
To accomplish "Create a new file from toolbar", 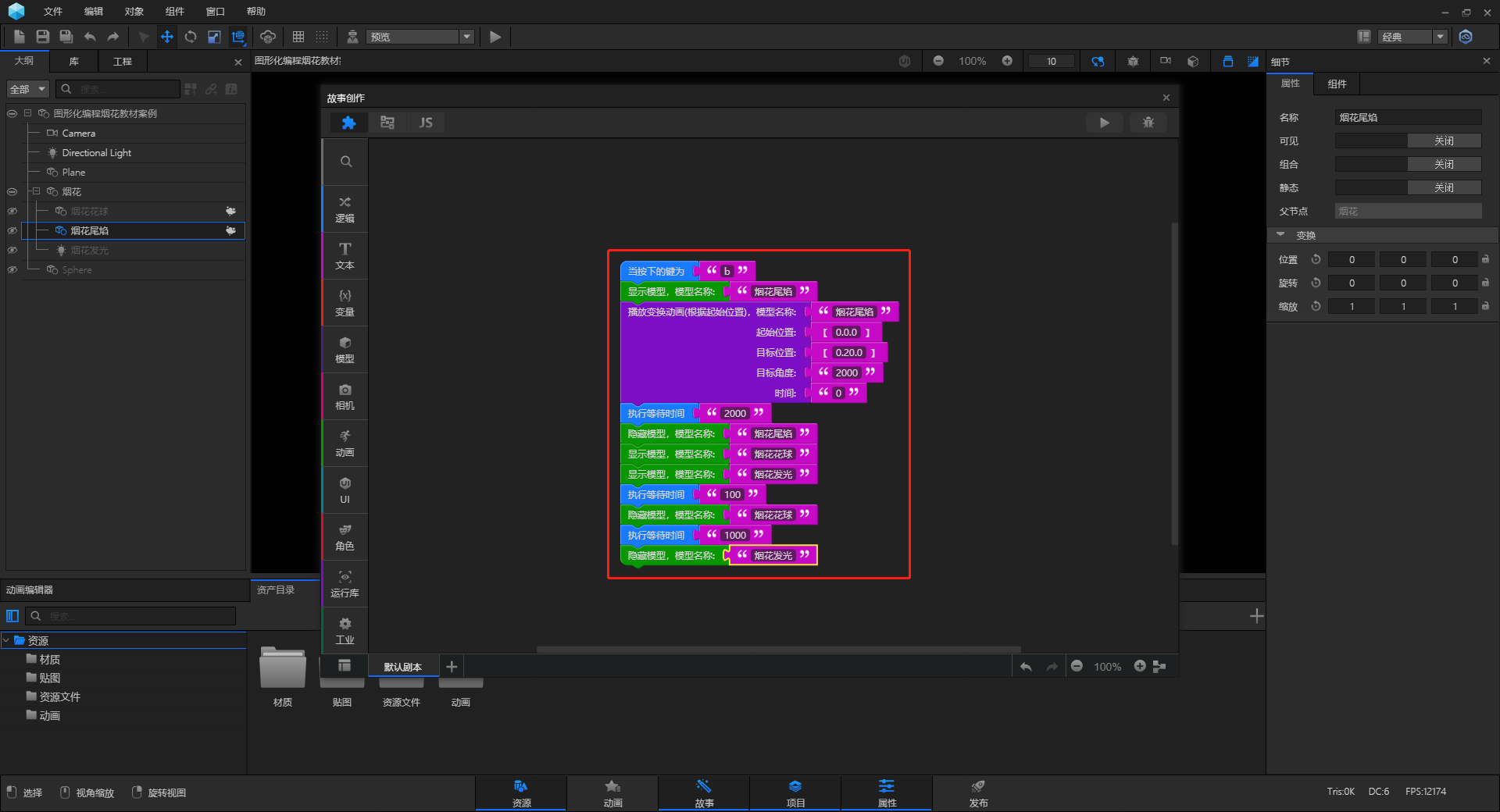I will click(20, 37).
